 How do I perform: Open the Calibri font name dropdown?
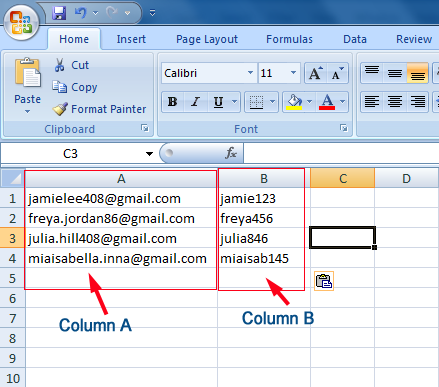[250, 73]
